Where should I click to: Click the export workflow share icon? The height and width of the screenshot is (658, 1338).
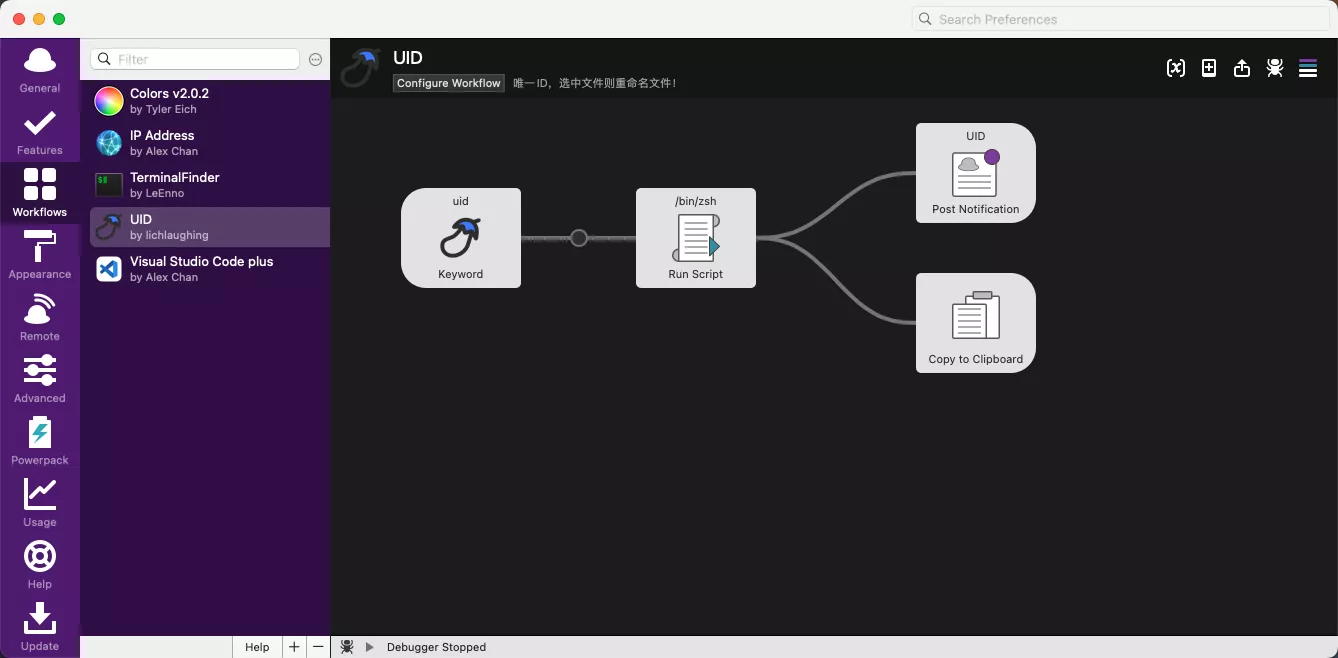point(1242,68)
